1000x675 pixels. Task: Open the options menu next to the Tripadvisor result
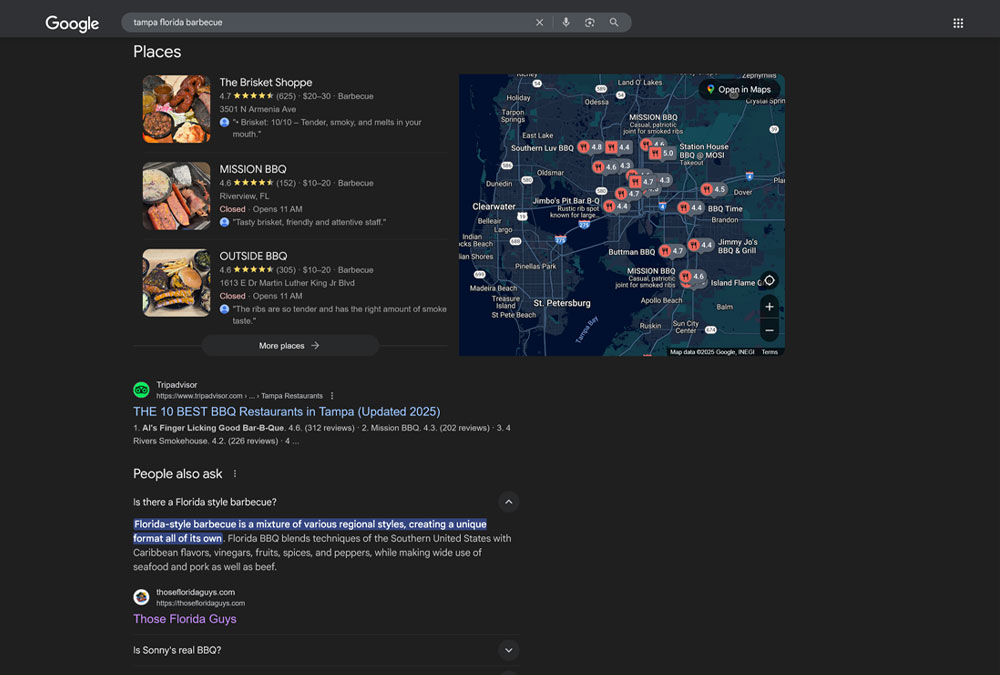332,395
